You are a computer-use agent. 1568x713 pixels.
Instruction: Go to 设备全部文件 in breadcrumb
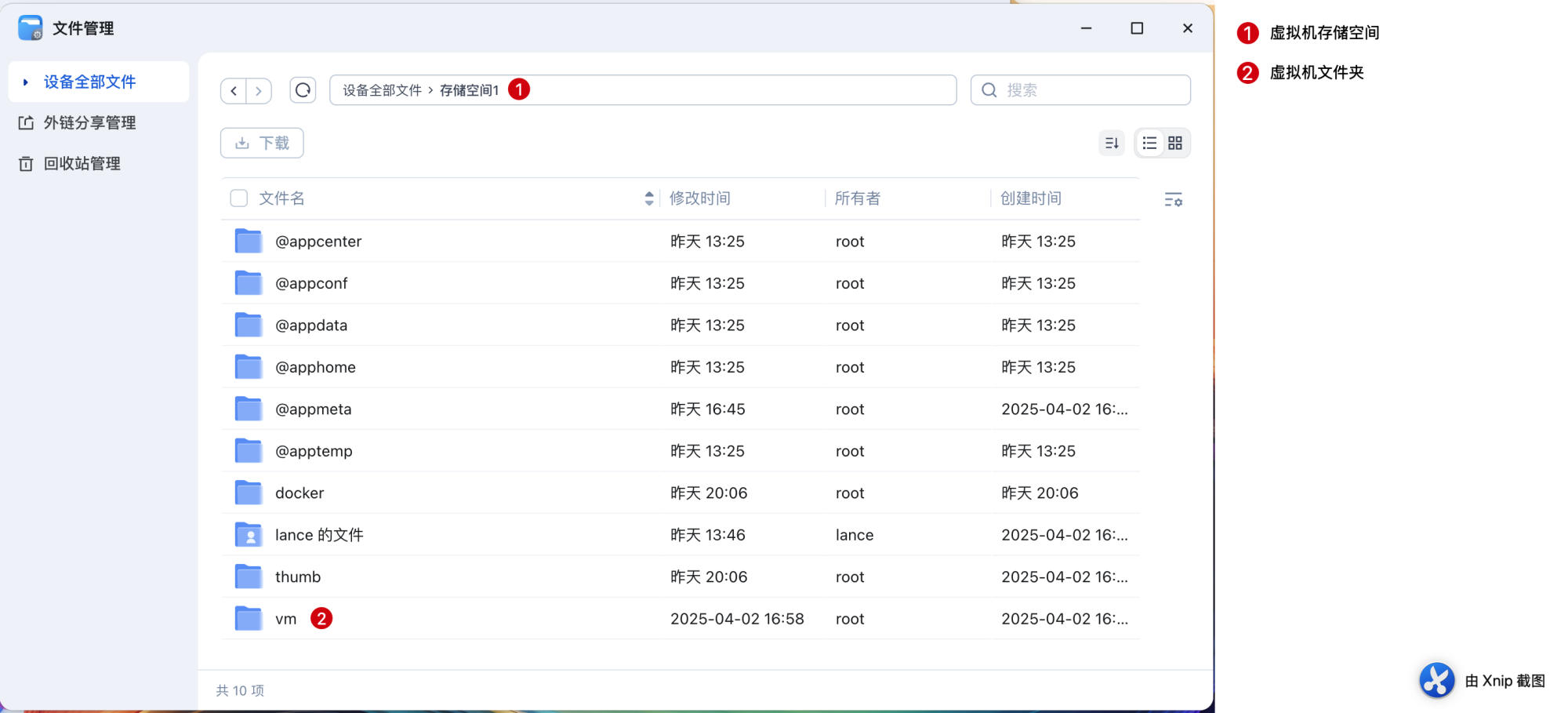[x=382, y=90]
